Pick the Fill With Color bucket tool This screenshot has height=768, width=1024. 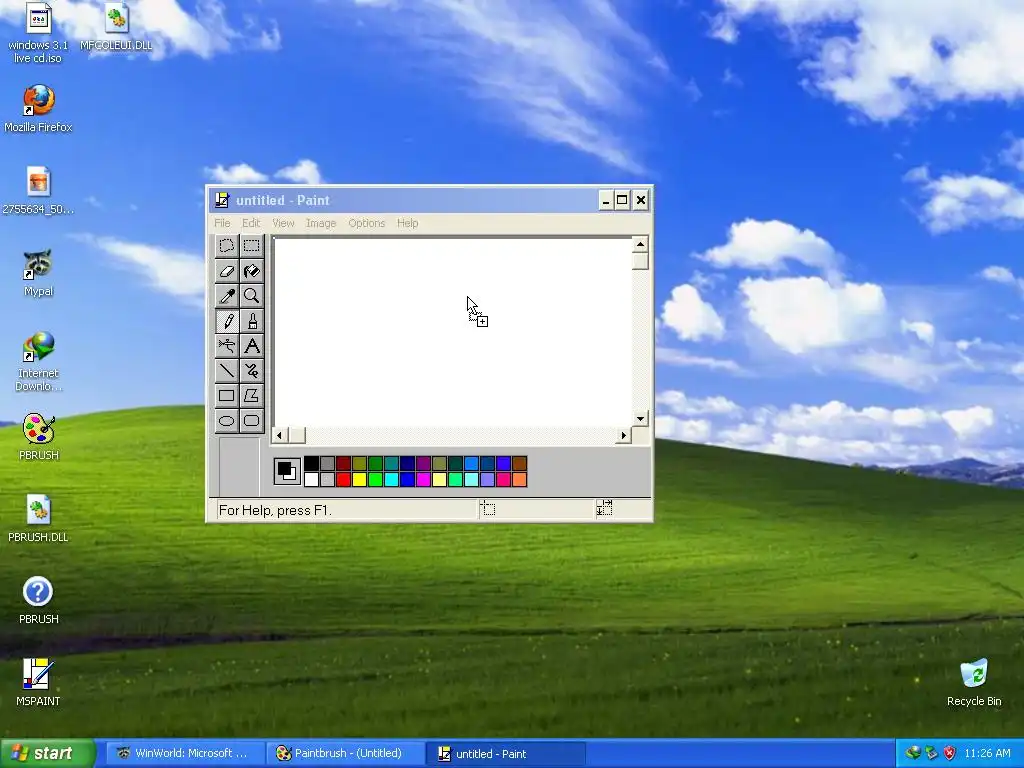coord(251,271)
